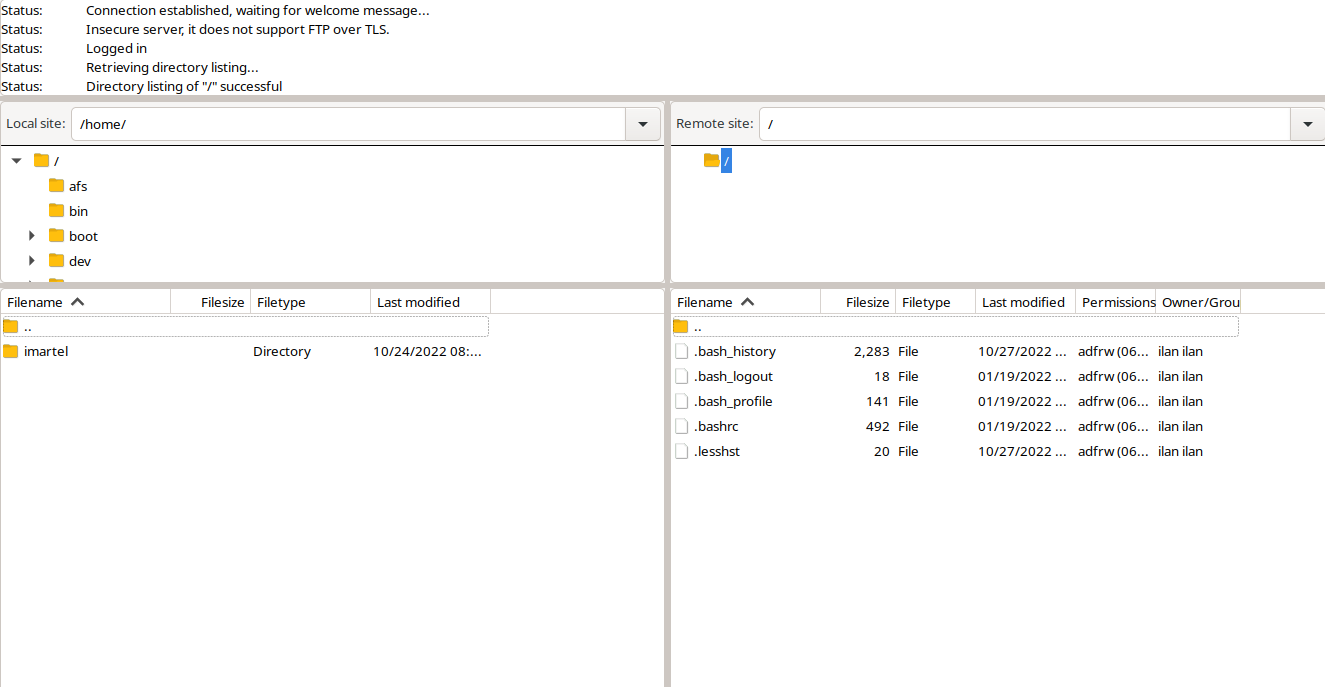Select the imartel directory row

click(x=245, y=351)
